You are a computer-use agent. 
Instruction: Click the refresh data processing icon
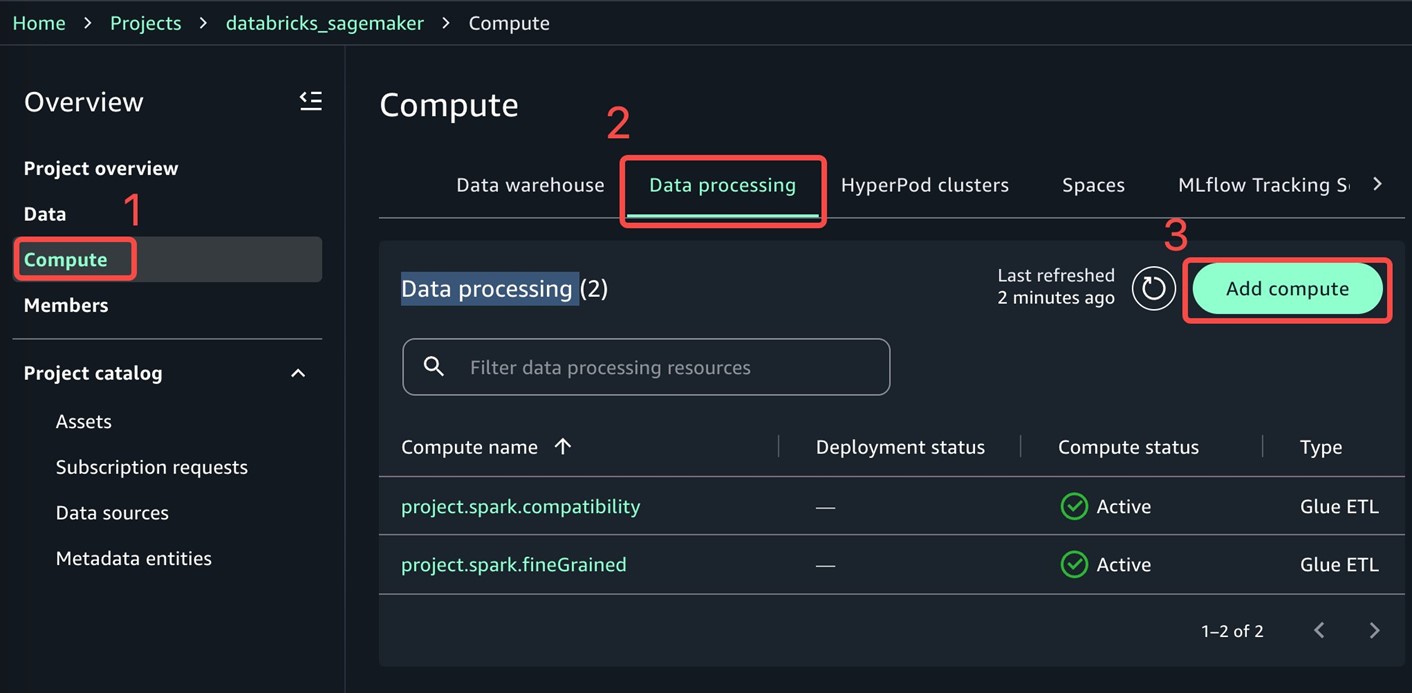click(1153, 289)
